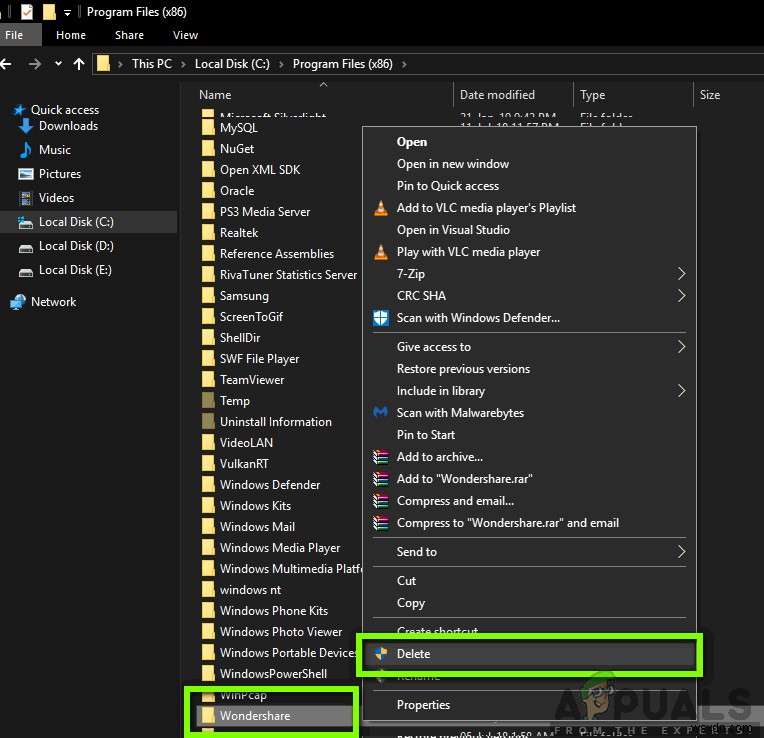Click the Local Disk (D:) drive icon
Viewport: 764px width, 738px height.
[x=25, y=248]
